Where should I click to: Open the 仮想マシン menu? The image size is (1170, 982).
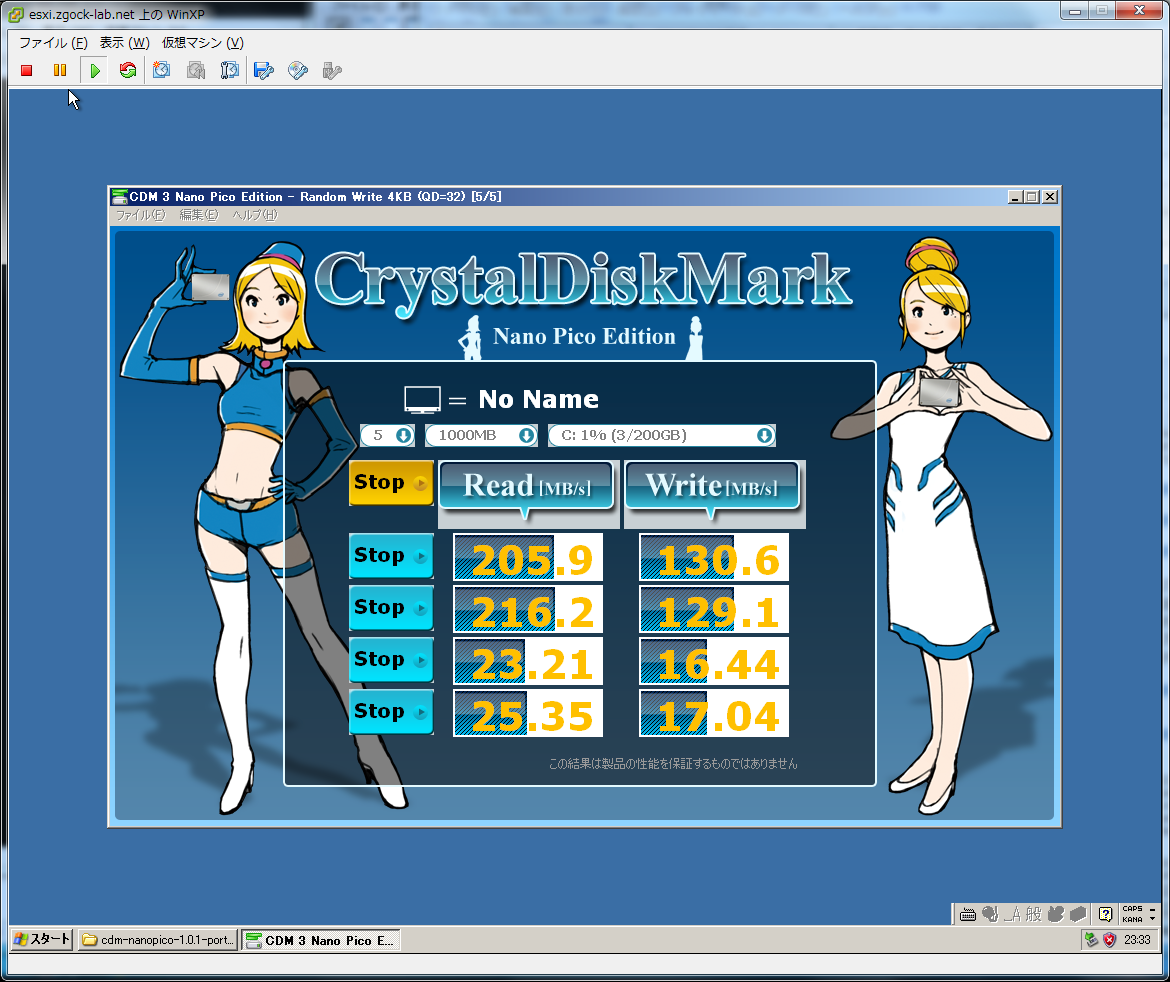pos(203,43)
